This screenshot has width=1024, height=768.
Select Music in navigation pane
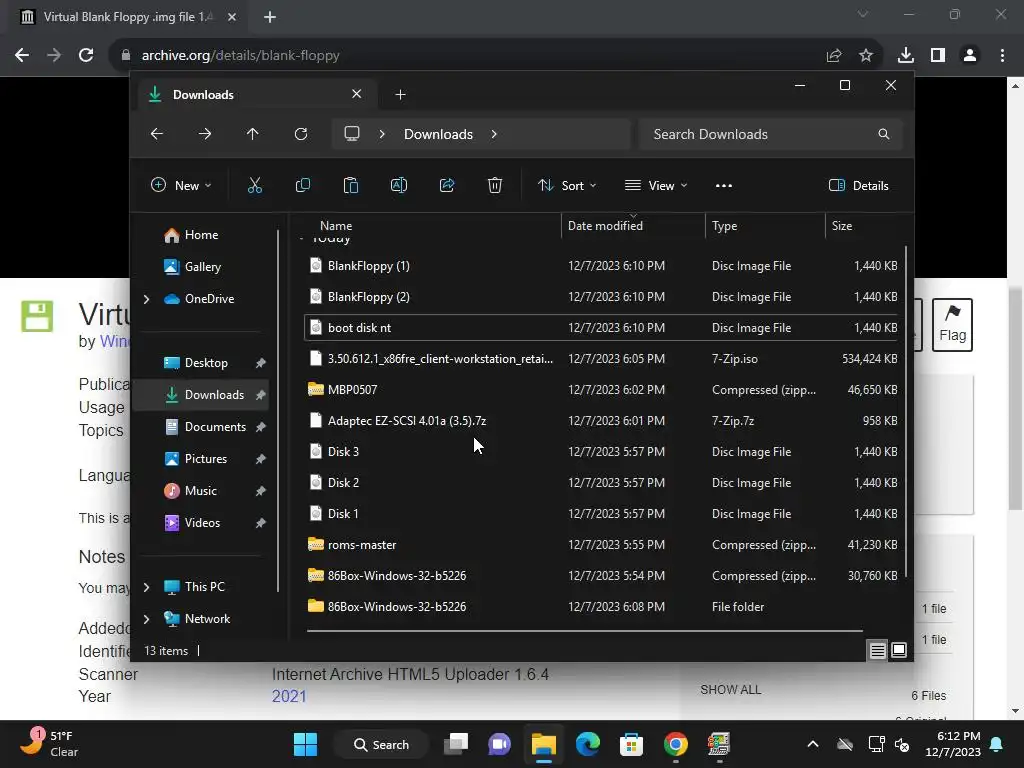(202, 490)
